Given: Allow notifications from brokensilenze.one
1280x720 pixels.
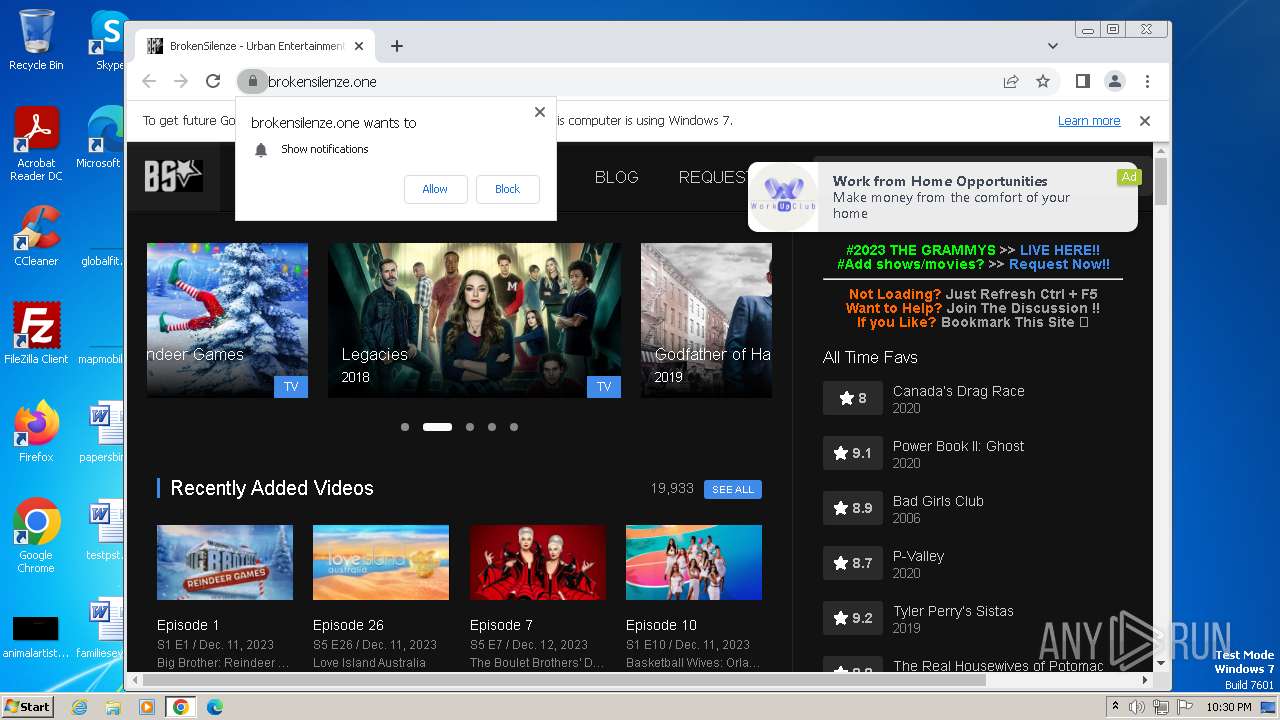Looking at the screenshot, I should [435, 189].
